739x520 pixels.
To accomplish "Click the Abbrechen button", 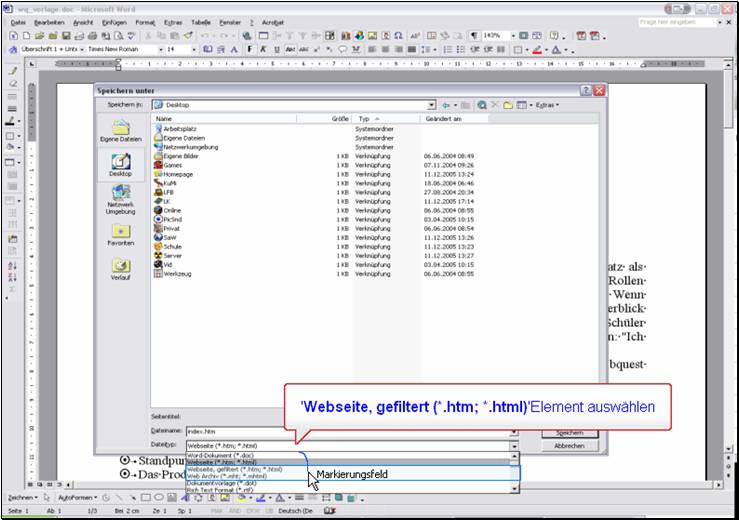I will pyautogui.click(x=568, y=446).
